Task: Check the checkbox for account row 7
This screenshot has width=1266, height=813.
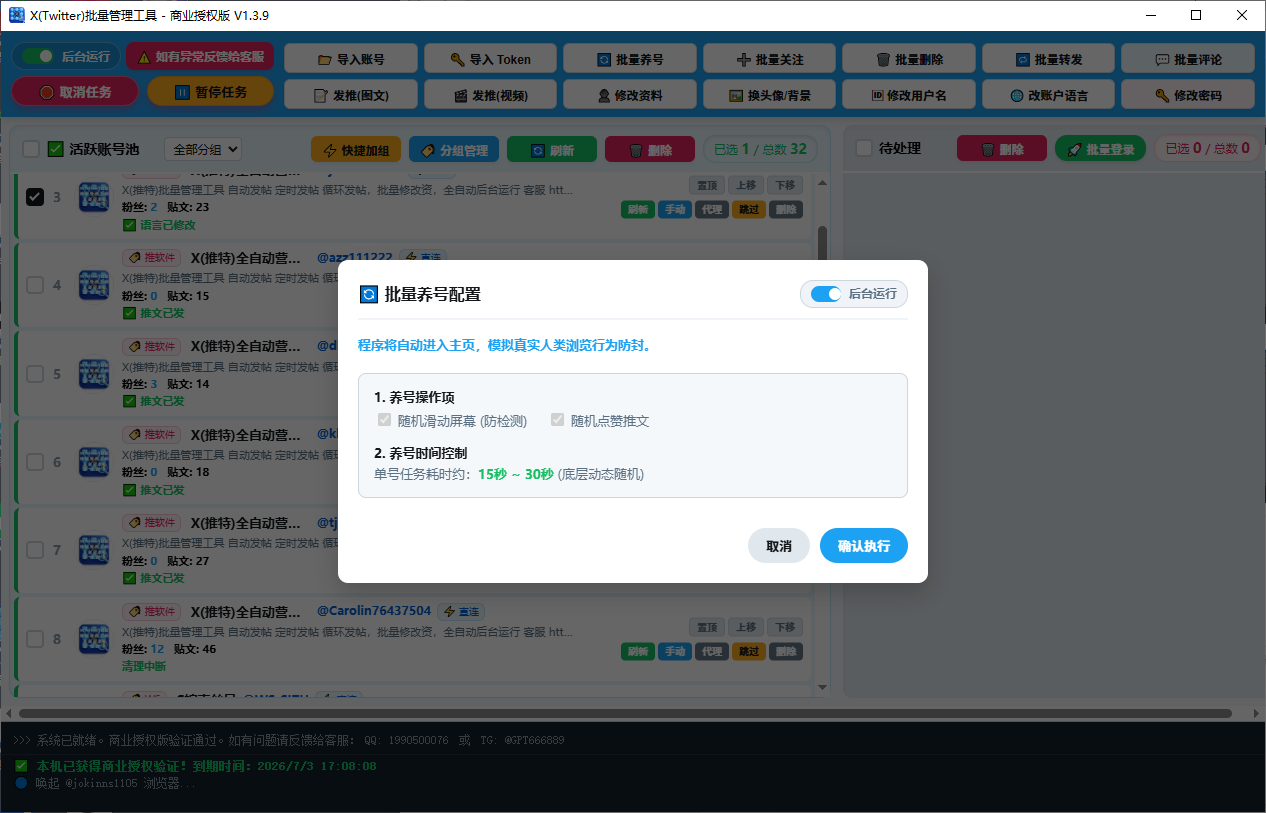Action: [35, 550]
